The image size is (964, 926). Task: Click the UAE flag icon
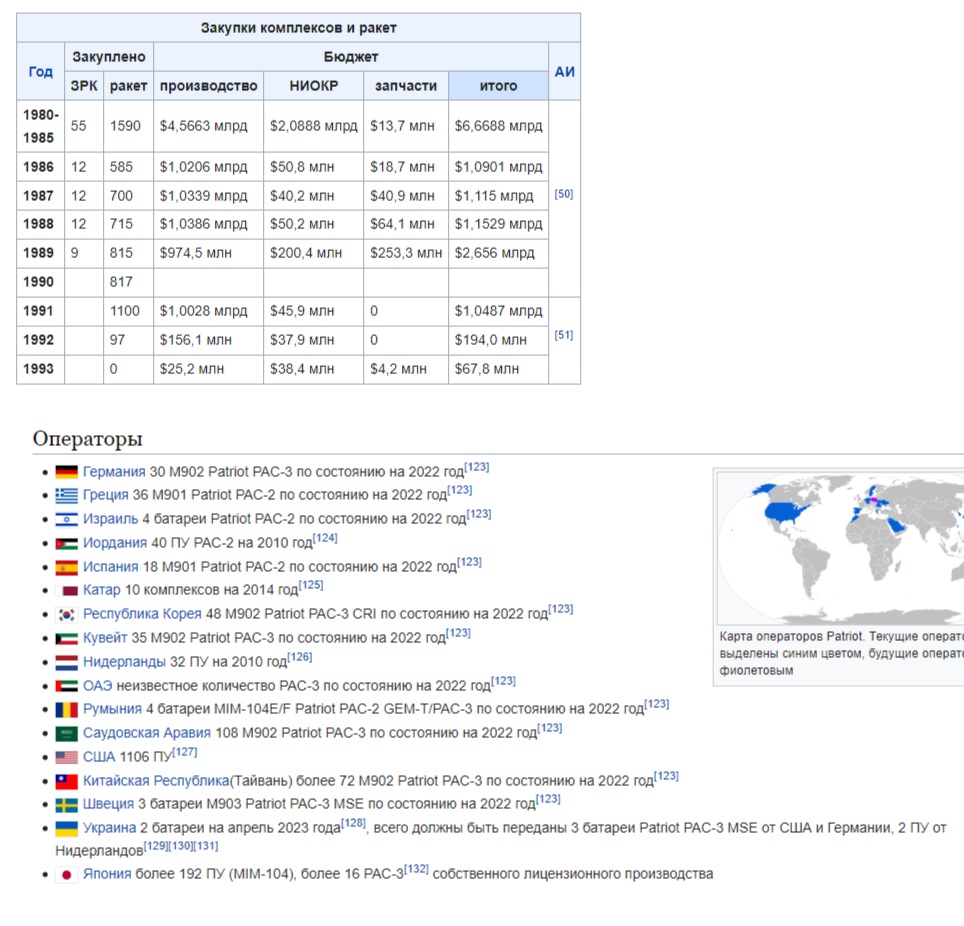tap(66, 686)
